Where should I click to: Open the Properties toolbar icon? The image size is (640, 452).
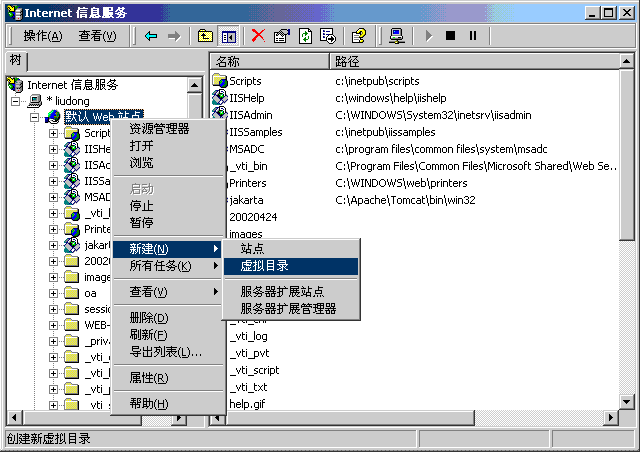(282, 36)
